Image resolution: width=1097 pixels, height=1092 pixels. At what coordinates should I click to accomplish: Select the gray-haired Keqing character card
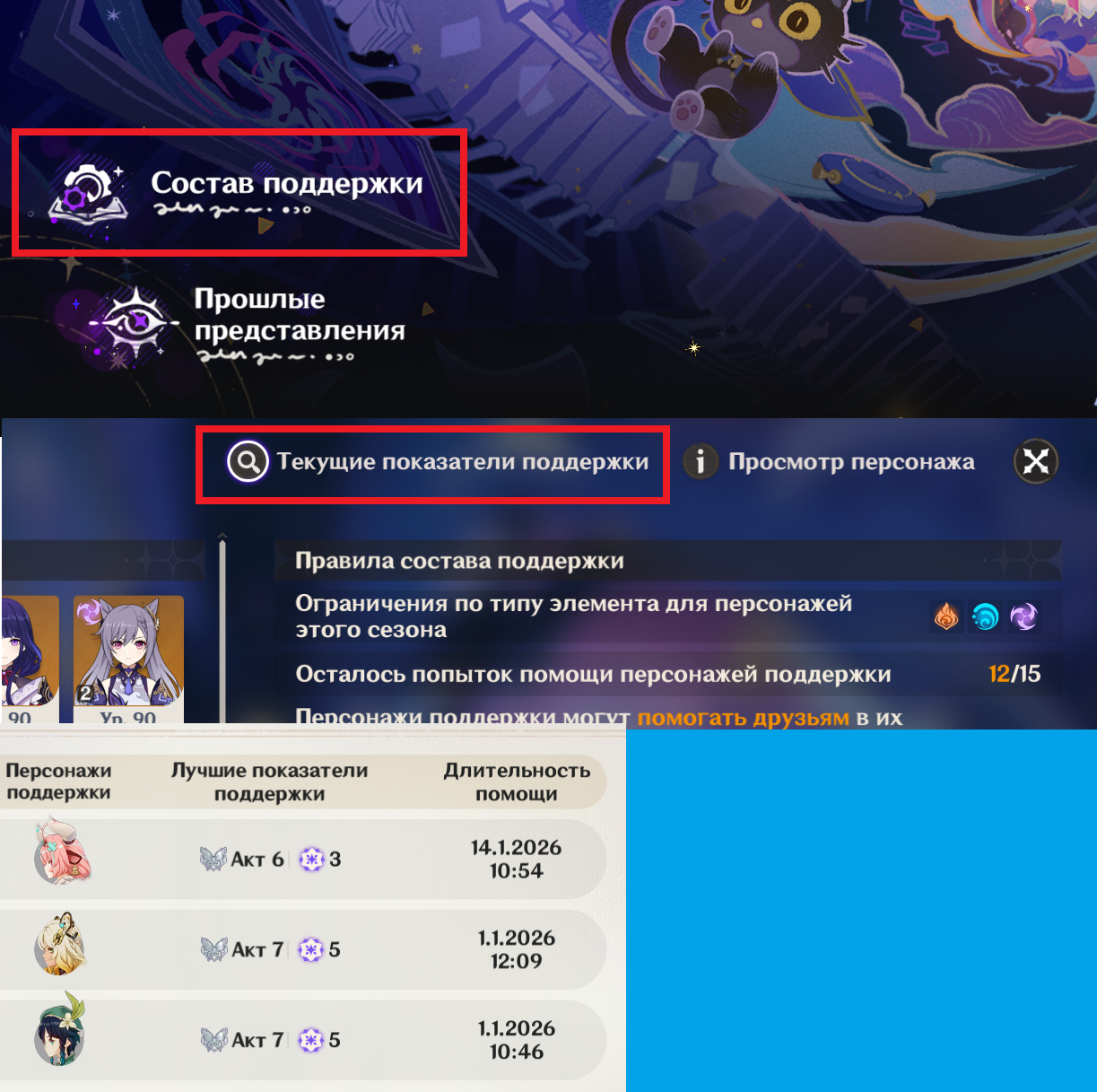coord(128,660)
